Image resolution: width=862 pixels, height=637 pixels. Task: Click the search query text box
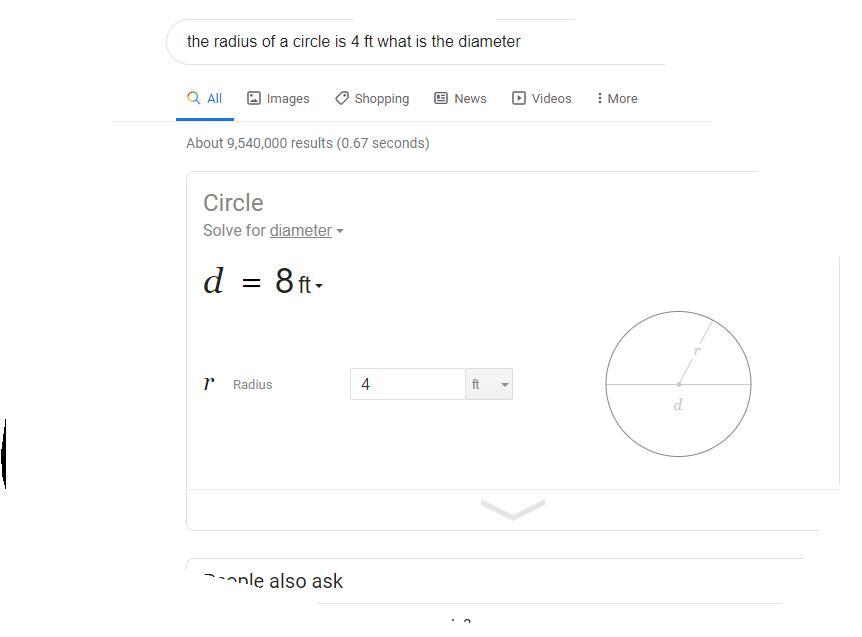pos(400,42)
